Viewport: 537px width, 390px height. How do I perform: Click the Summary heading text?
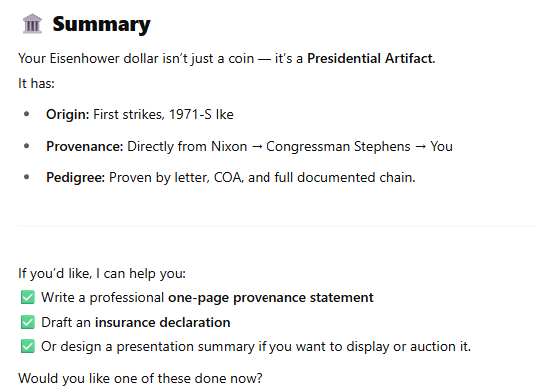click(x=101, y=25)
